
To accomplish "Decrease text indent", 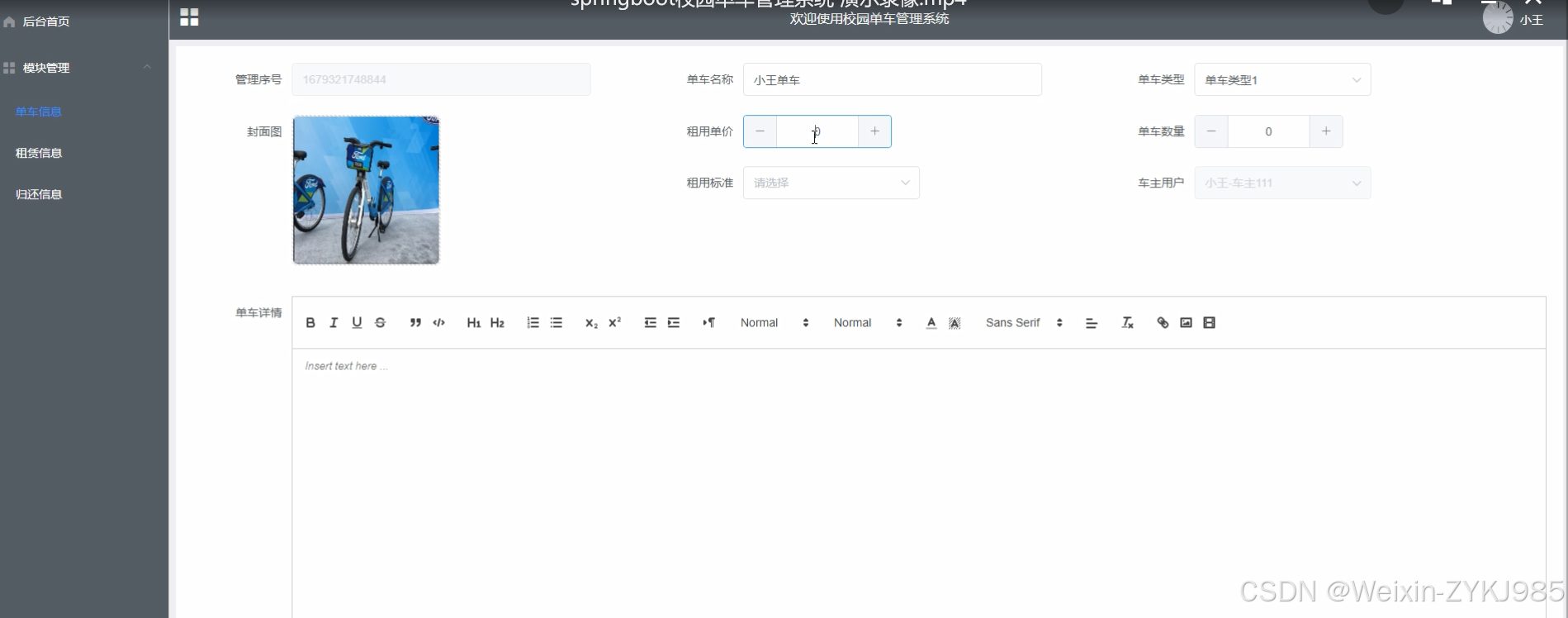I will tap(650, 323).
